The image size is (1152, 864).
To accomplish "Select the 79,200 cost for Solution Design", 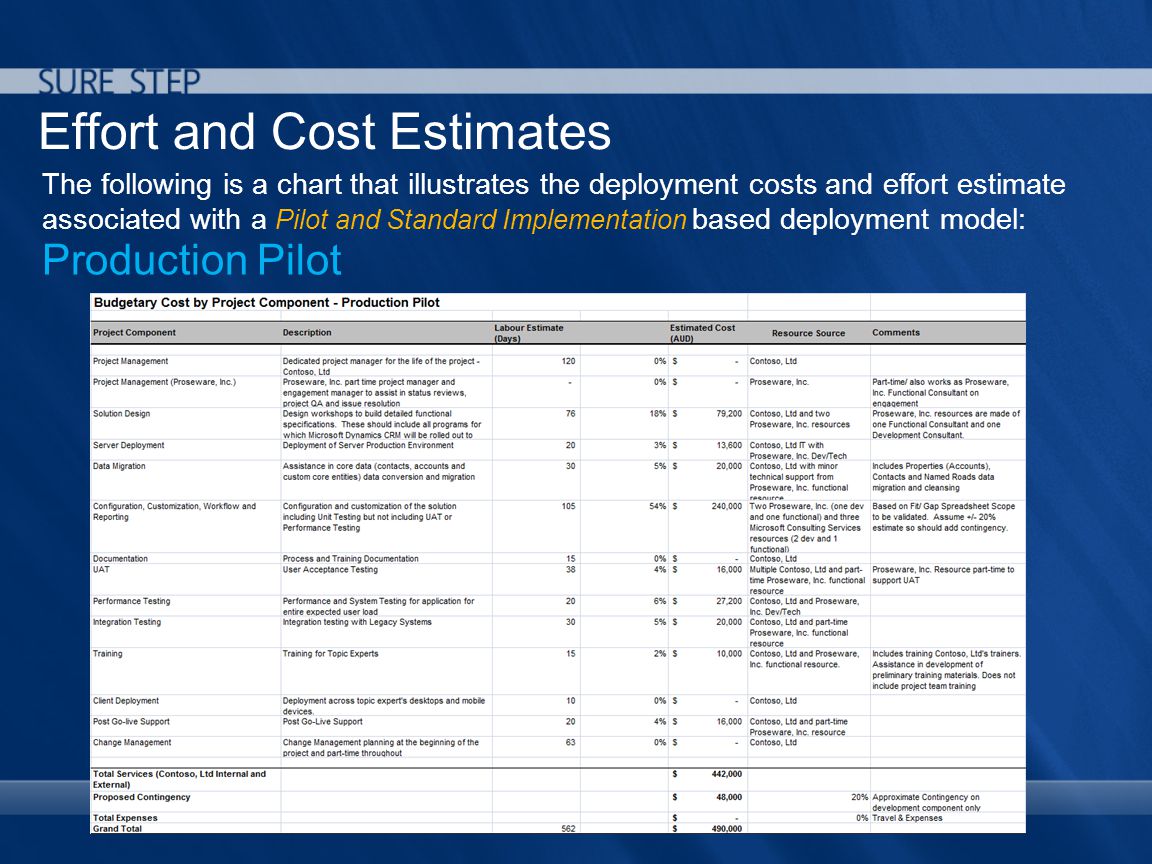I will (x=729, y=414).
